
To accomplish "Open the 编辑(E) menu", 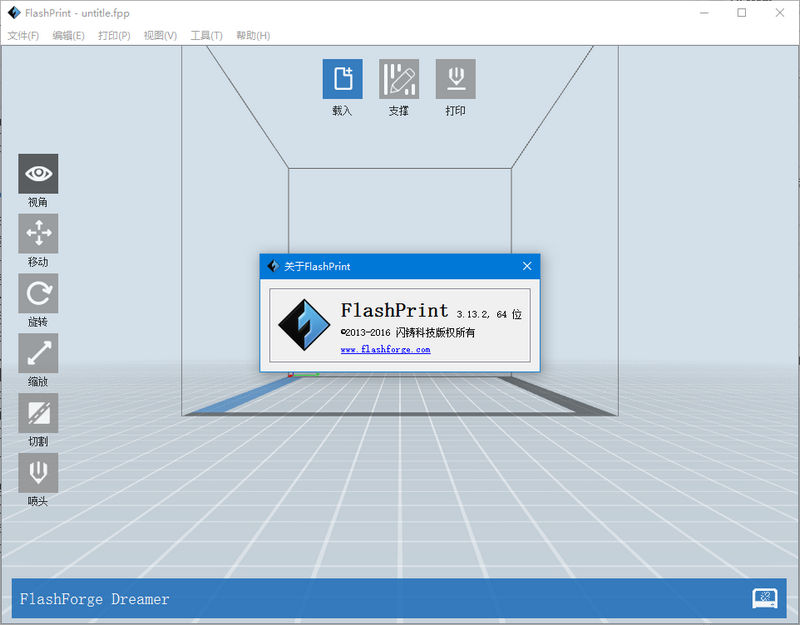I will 68,35.
